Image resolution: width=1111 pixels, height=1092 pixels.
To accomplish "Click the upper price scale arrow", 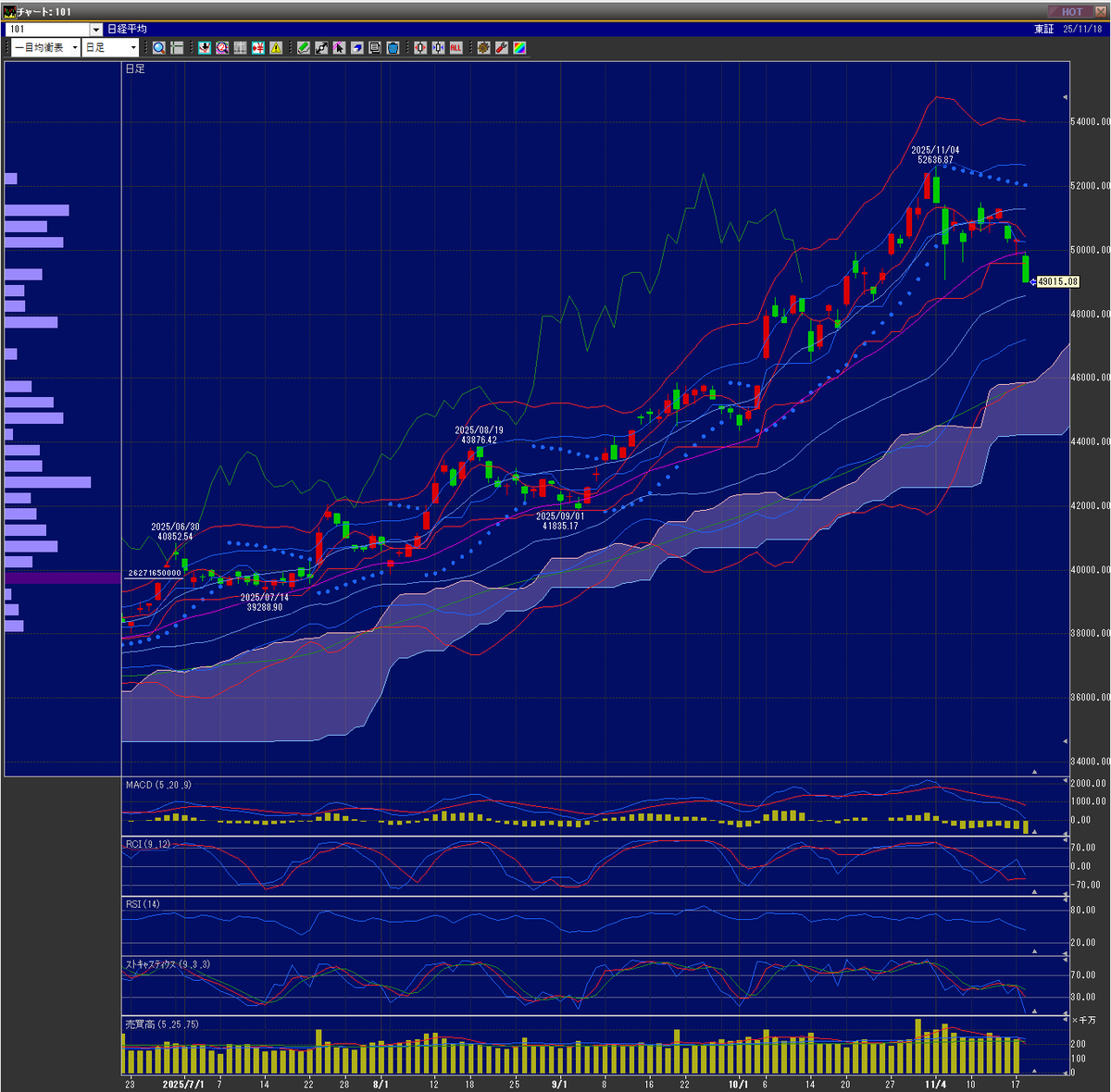I will [x=1066, y=97].
